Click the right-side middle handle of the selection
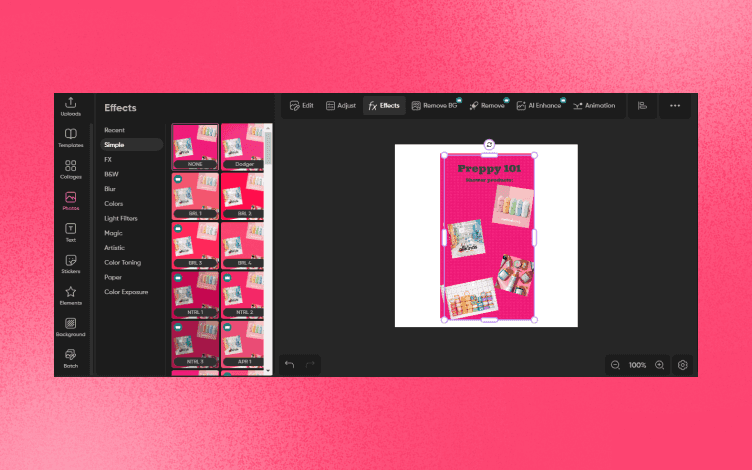 534,237
